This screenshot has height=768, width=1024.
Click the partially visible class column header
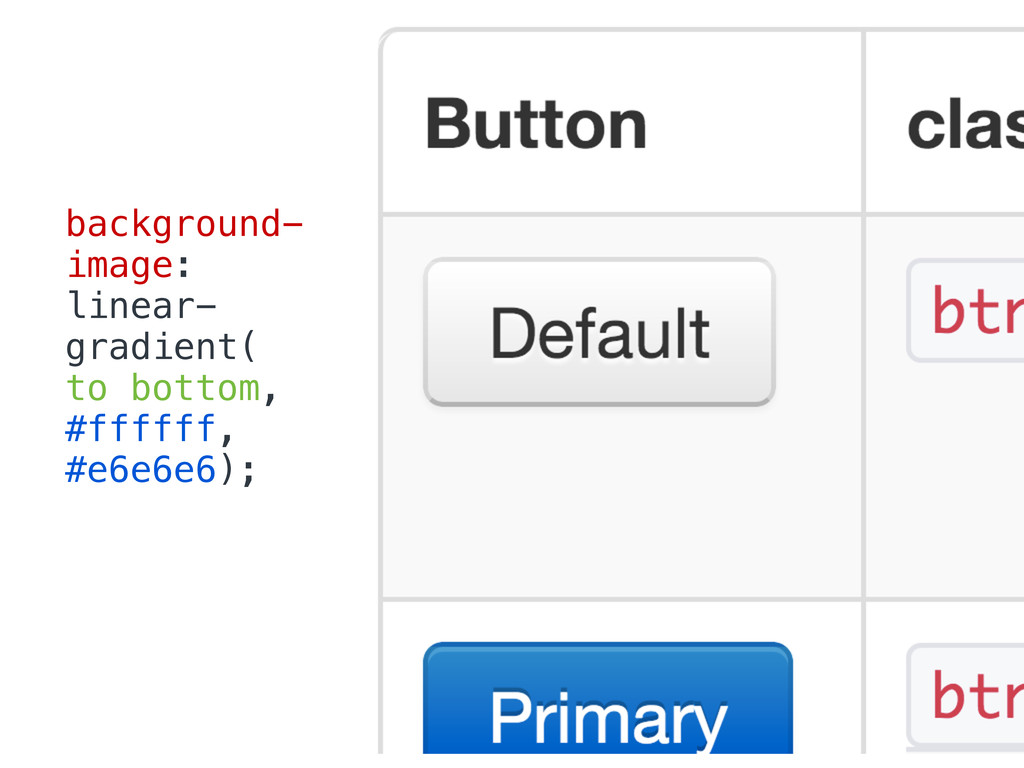(x=965, y=124)
